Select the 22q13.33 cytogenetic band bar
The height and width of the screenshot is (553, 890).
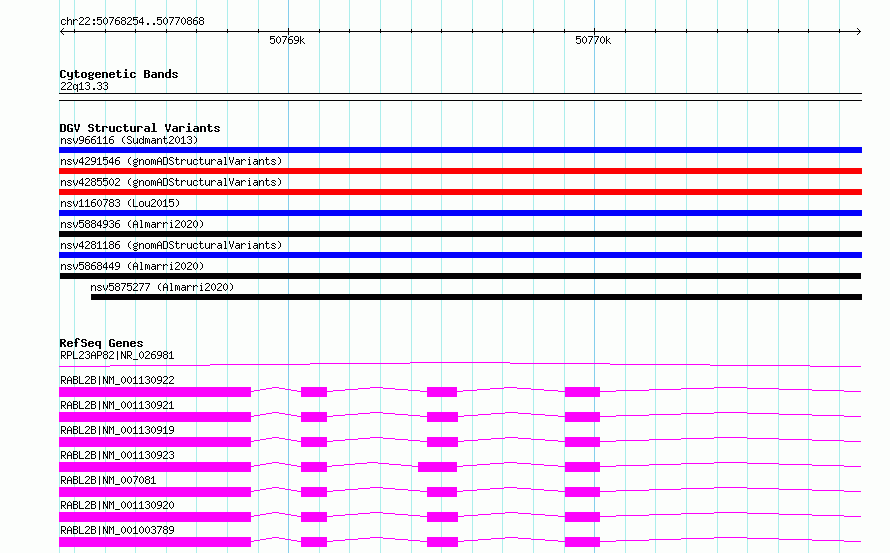point(460,97)
